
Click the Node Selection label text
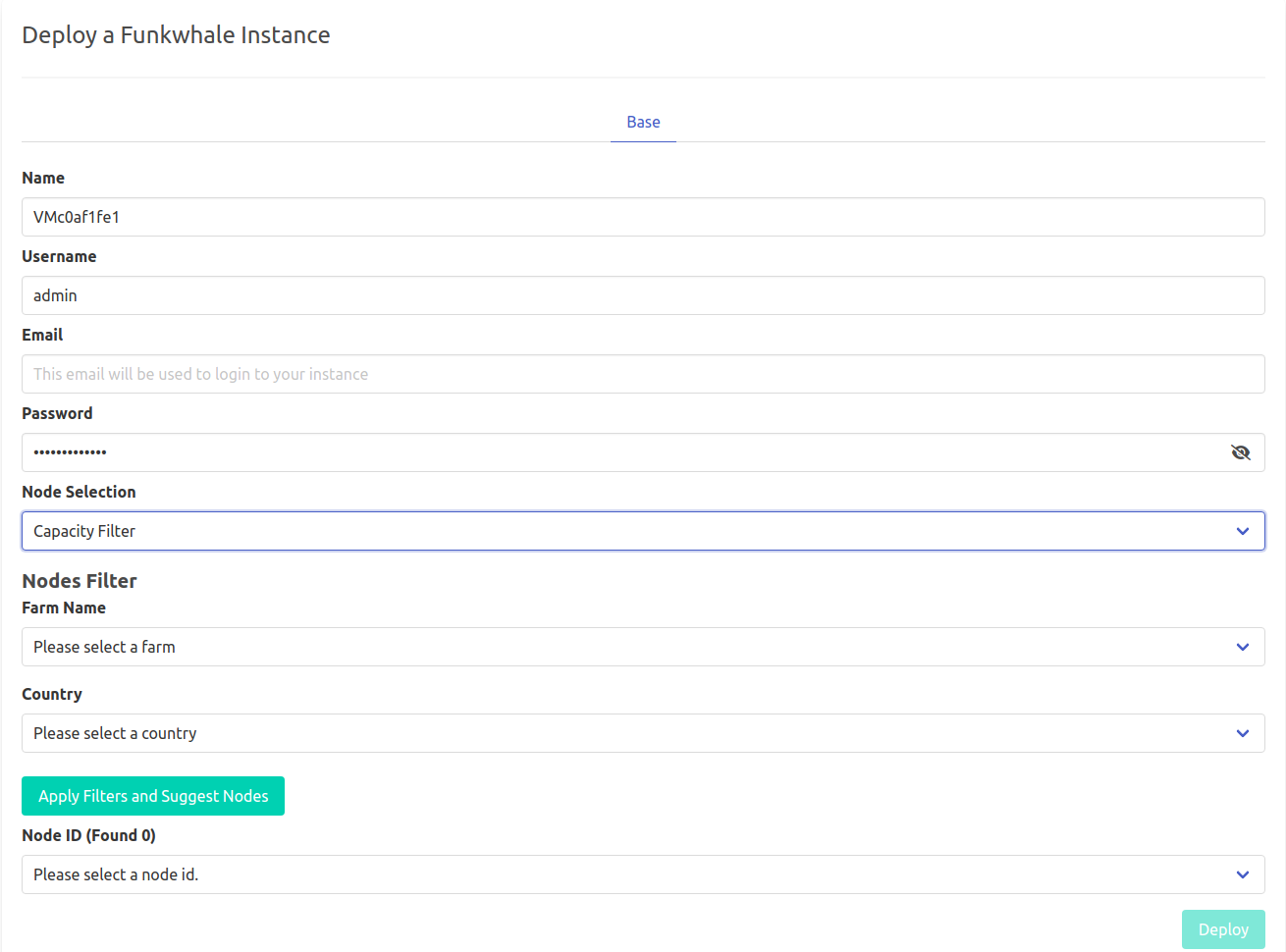point(79,492)
